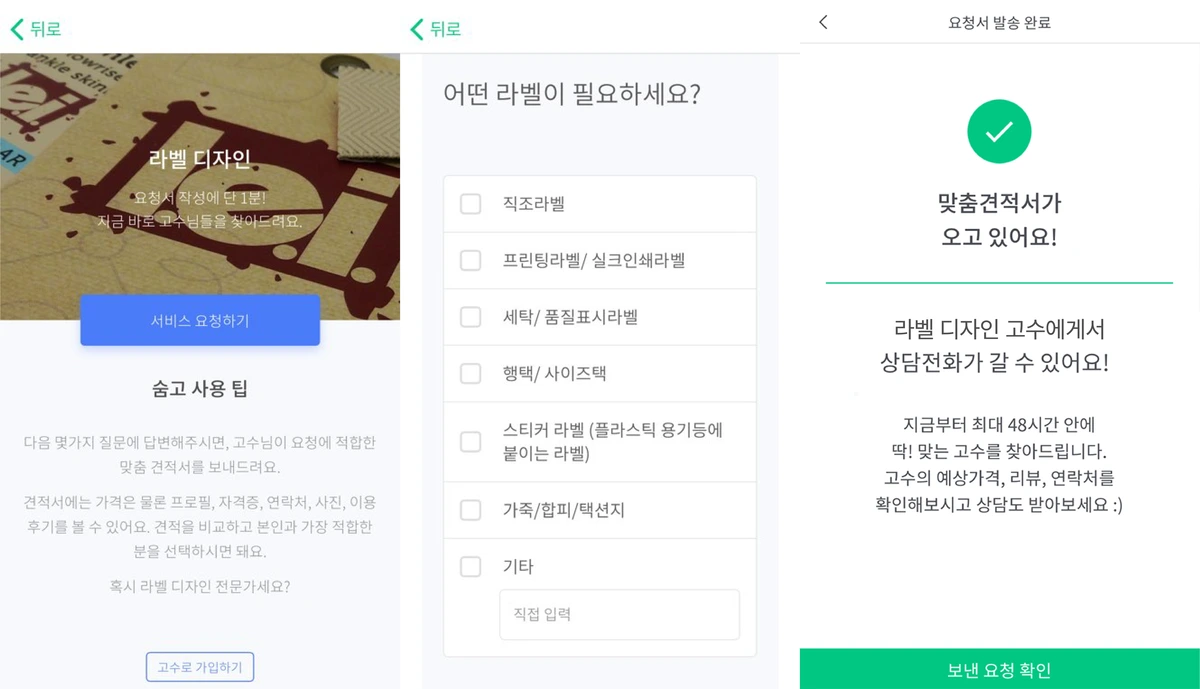Tap the 고수로 가입하기 button
The image size is (1200, 689).
(200, 667)
